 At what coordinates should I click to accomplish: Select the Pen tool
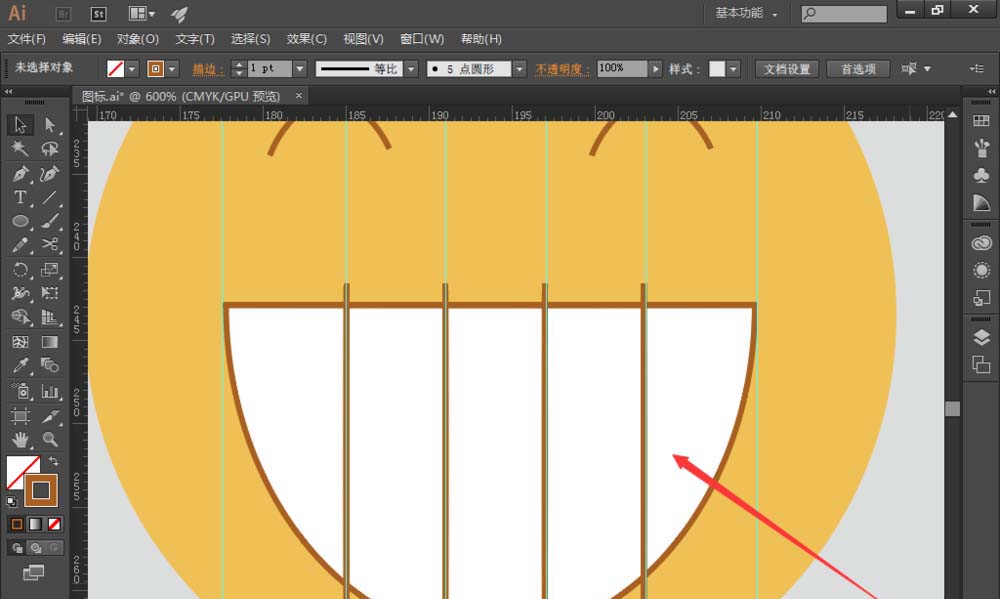click(20, 173)
